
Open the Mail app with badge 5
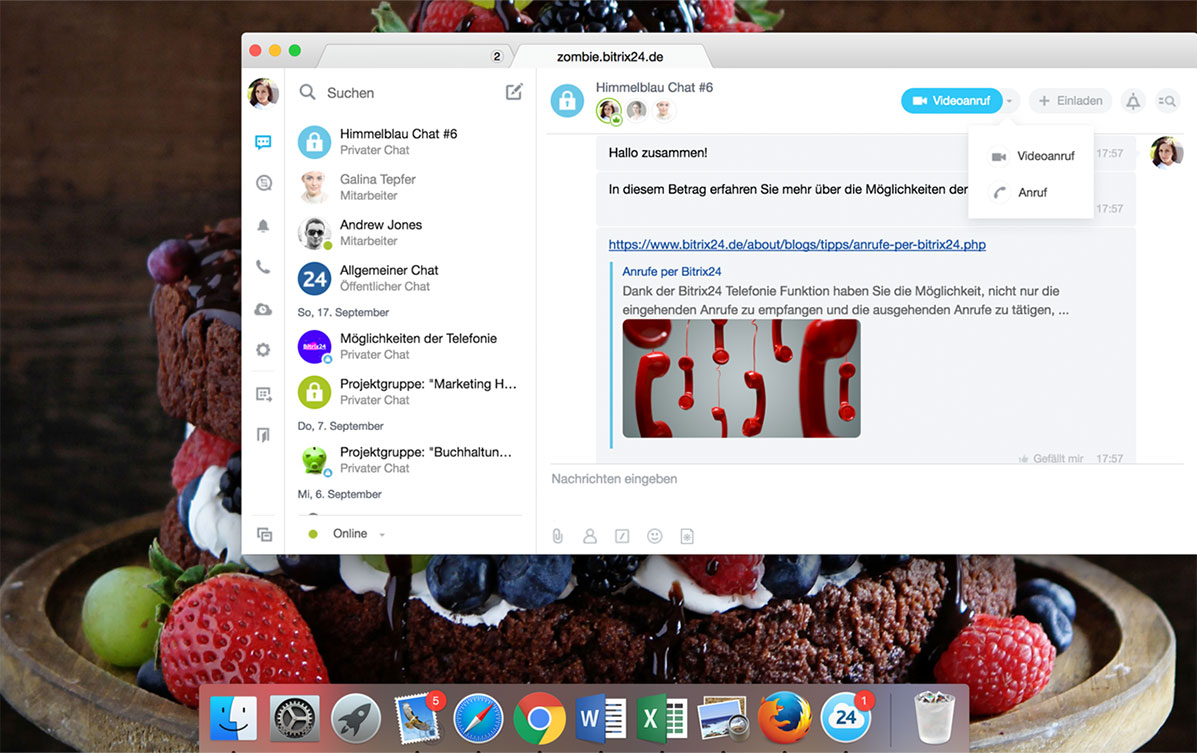(419, 718)
